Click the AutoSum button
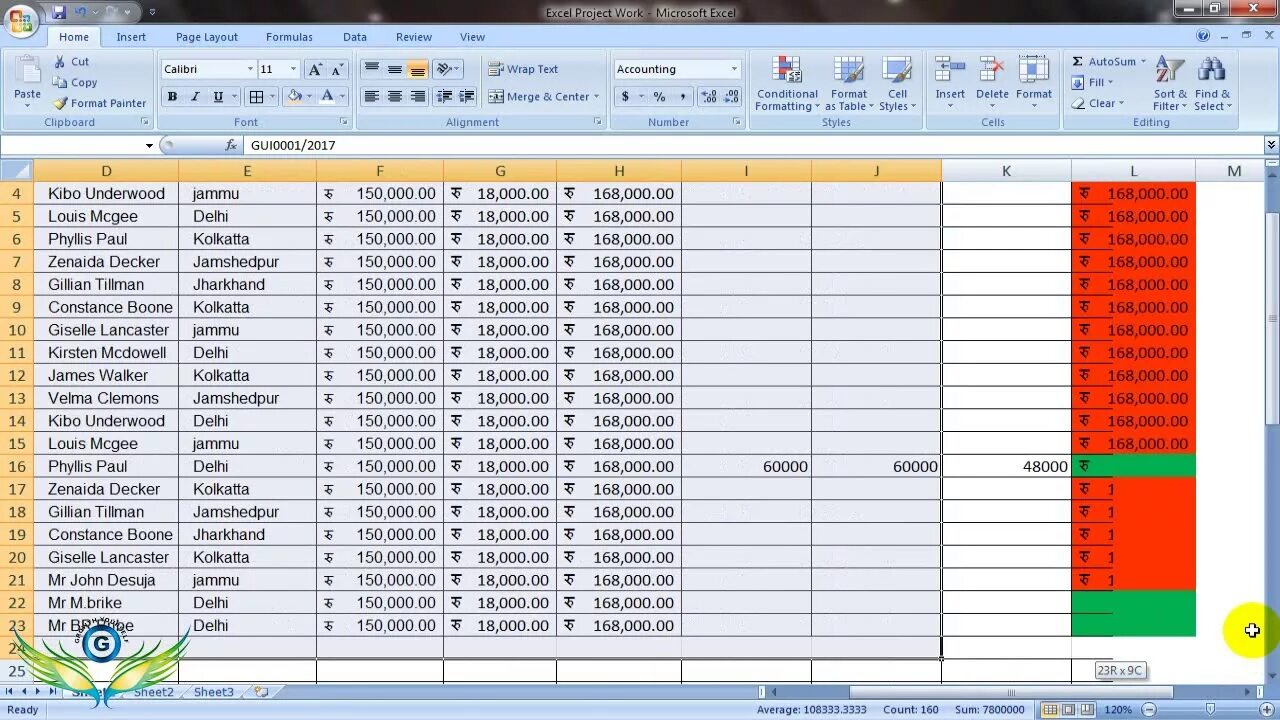 [x=1103, y=61]
